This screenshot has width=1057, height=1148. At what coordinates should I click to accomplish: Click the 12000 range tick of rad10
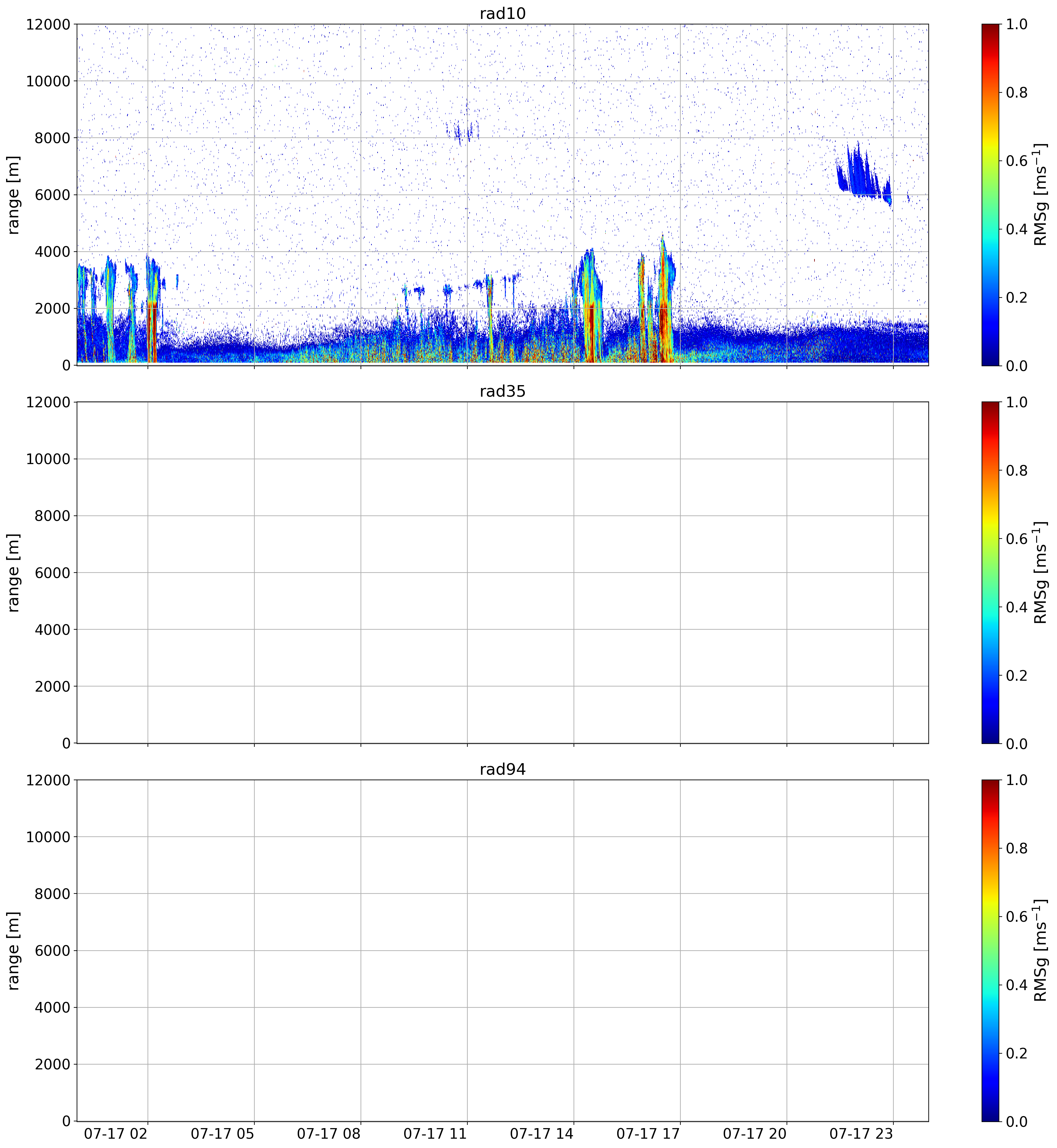pos(49,25)
